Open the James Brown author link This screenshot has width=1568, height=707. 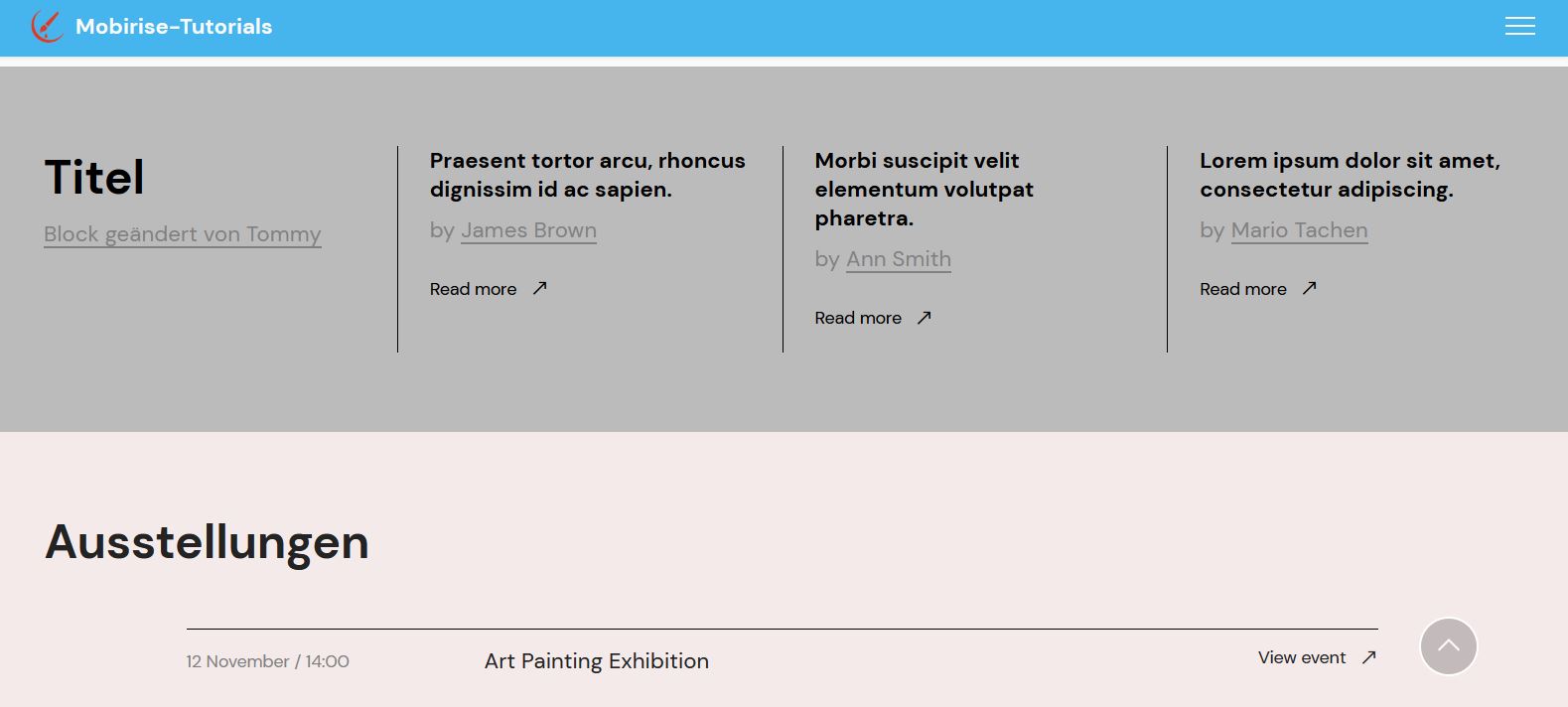[528, 230]
